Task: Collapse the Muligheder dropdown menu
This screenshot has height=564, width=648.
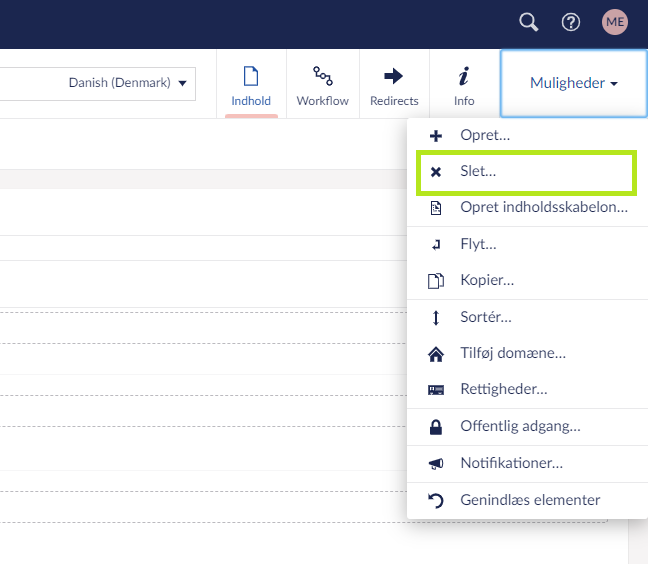Action: (573, 84)
